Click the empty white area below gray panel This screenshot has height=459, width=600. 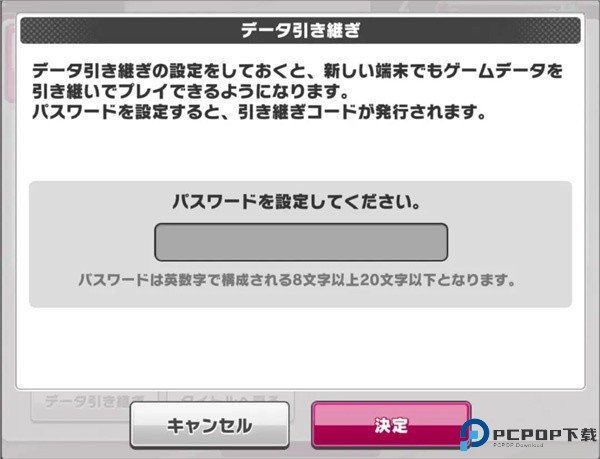coord(300,346)
